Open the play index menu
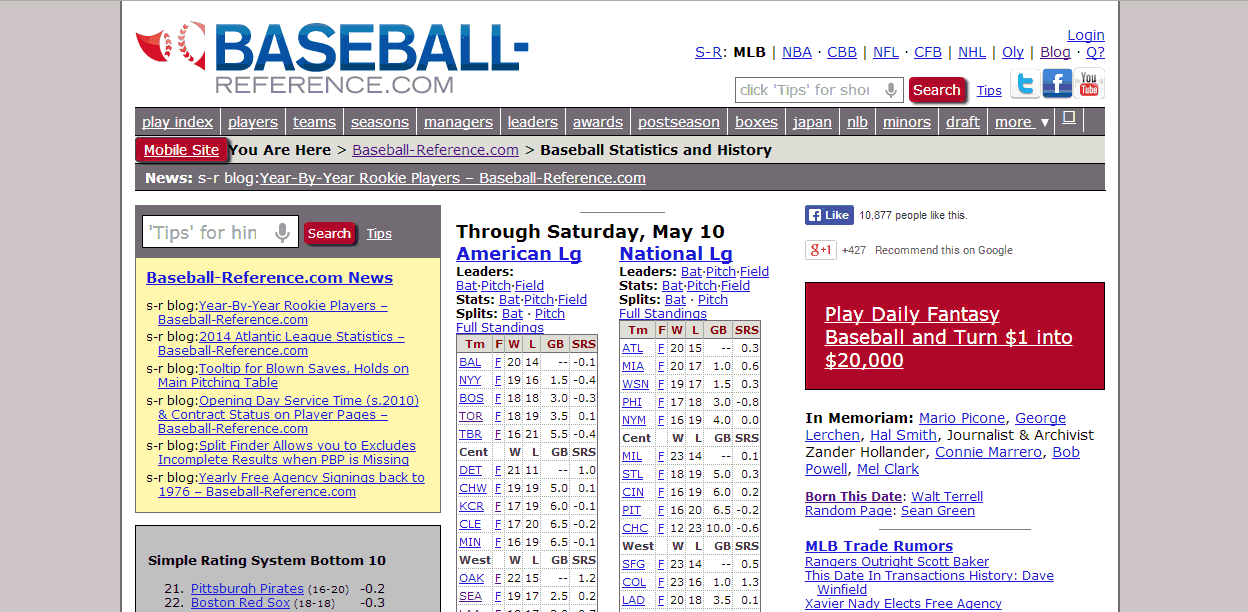The image size is (1248, 612). (177, 122)
